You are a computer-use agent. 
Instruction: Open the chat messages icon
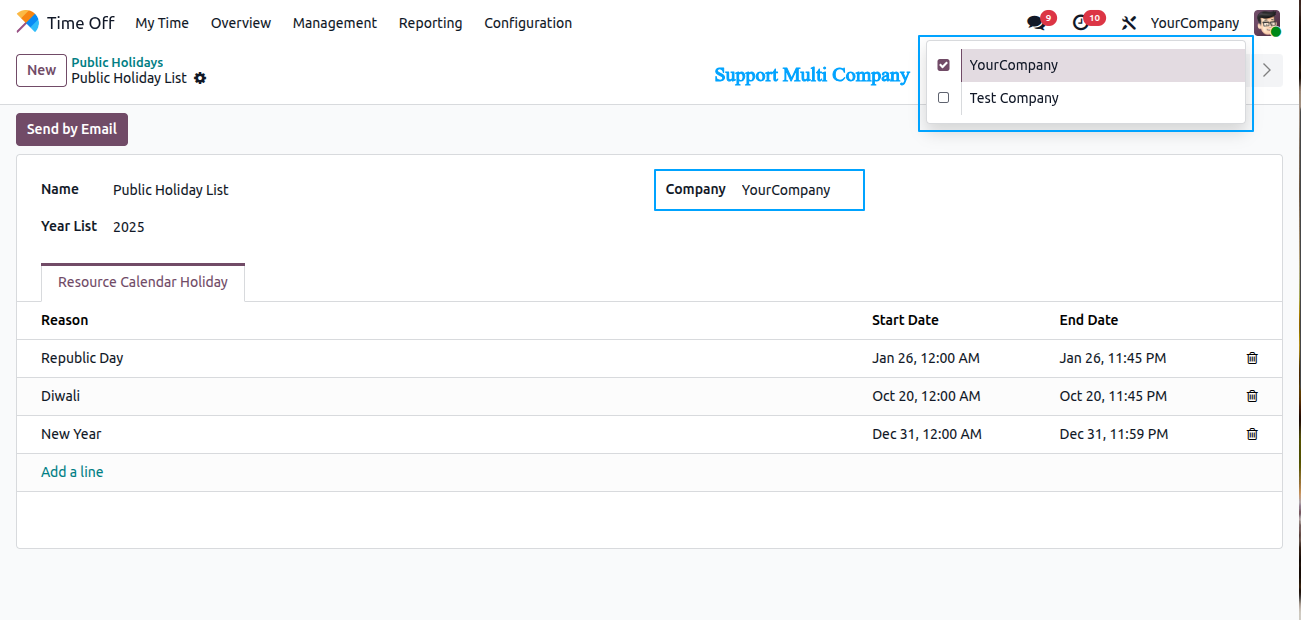(1036, 23)
